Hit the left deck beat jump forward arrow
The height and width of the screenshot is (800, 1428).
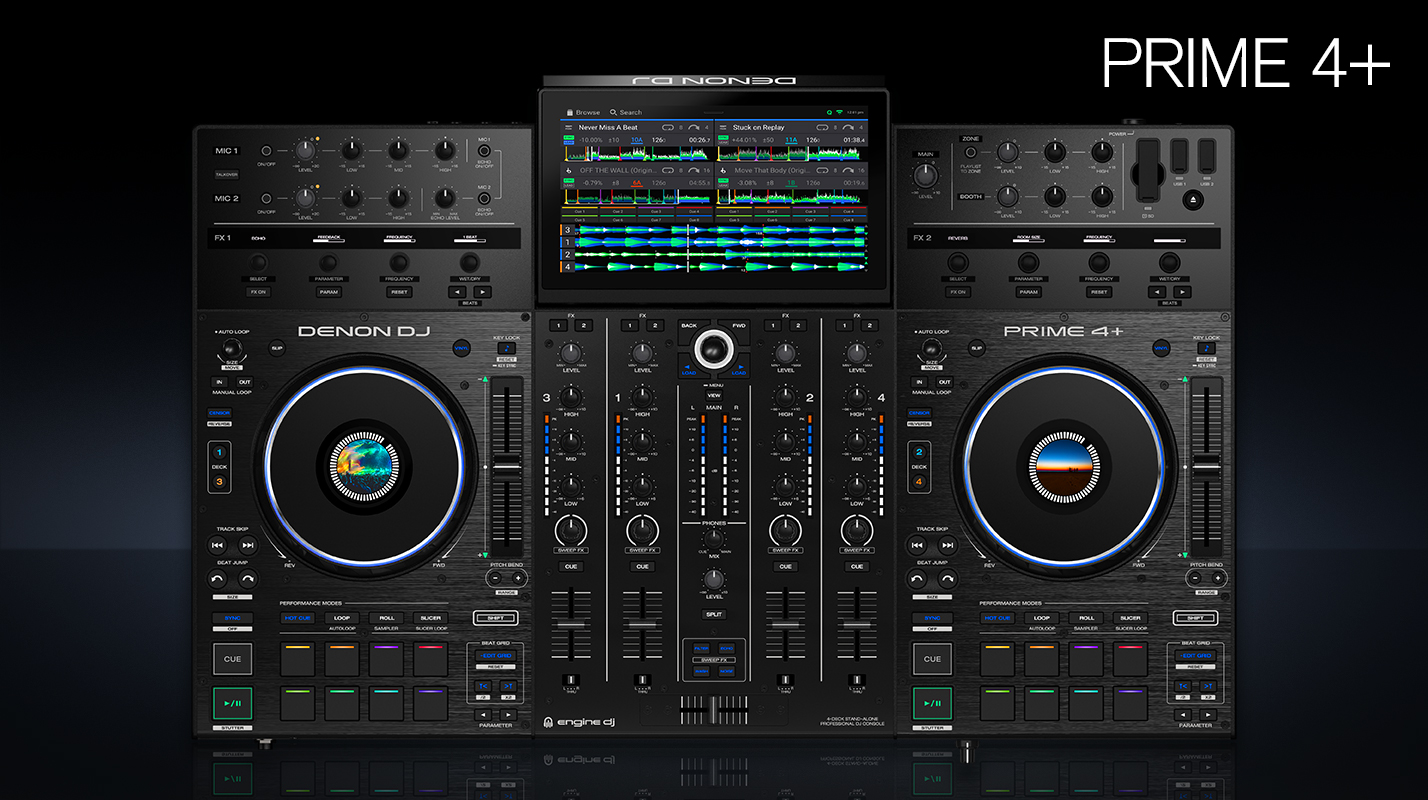pyautogui.click(x=248, y=579)
